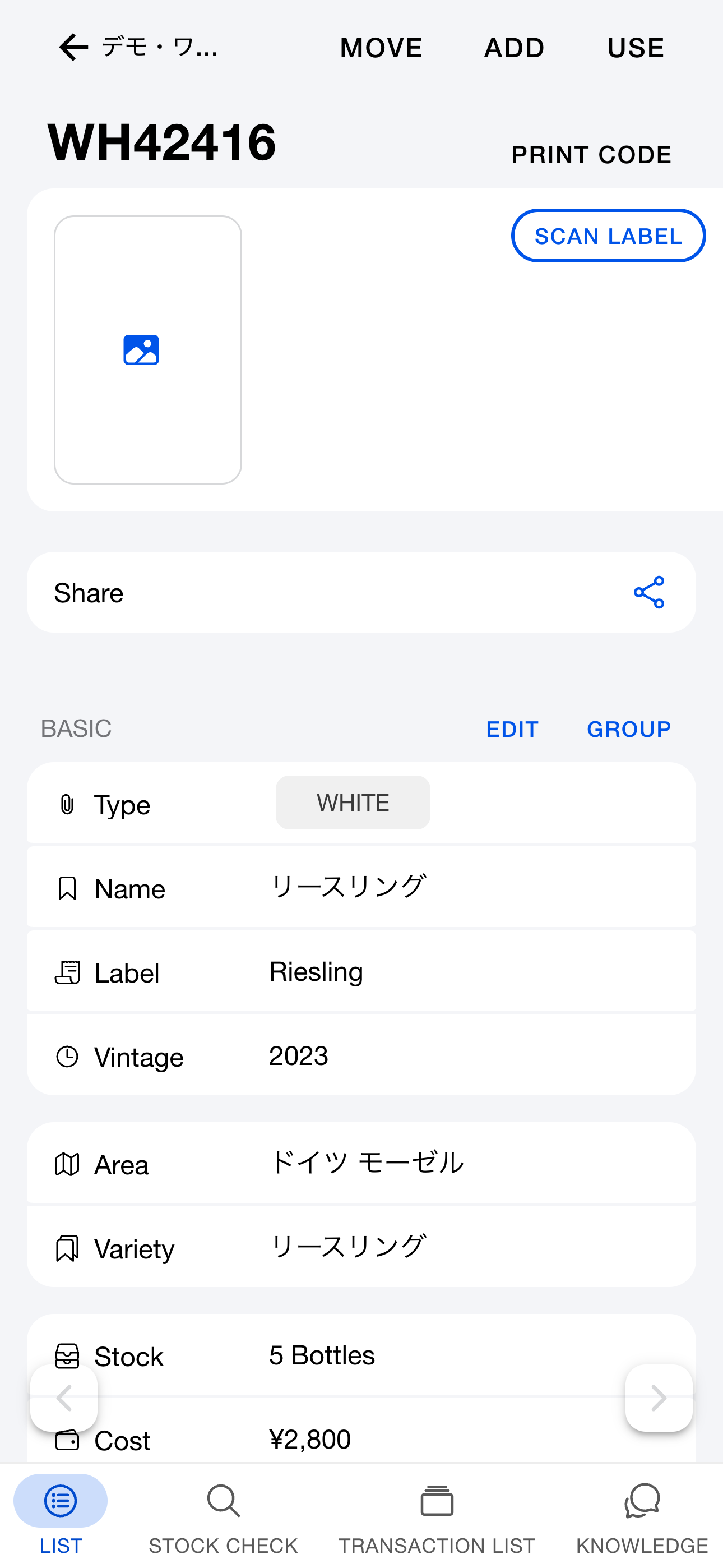Tap PRINT CODE

[591, 155]
